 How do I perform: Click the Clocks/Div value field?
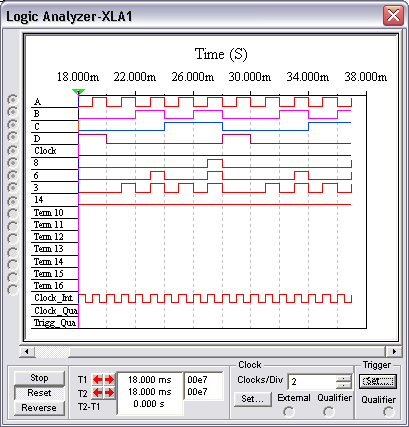pos(312,382)
